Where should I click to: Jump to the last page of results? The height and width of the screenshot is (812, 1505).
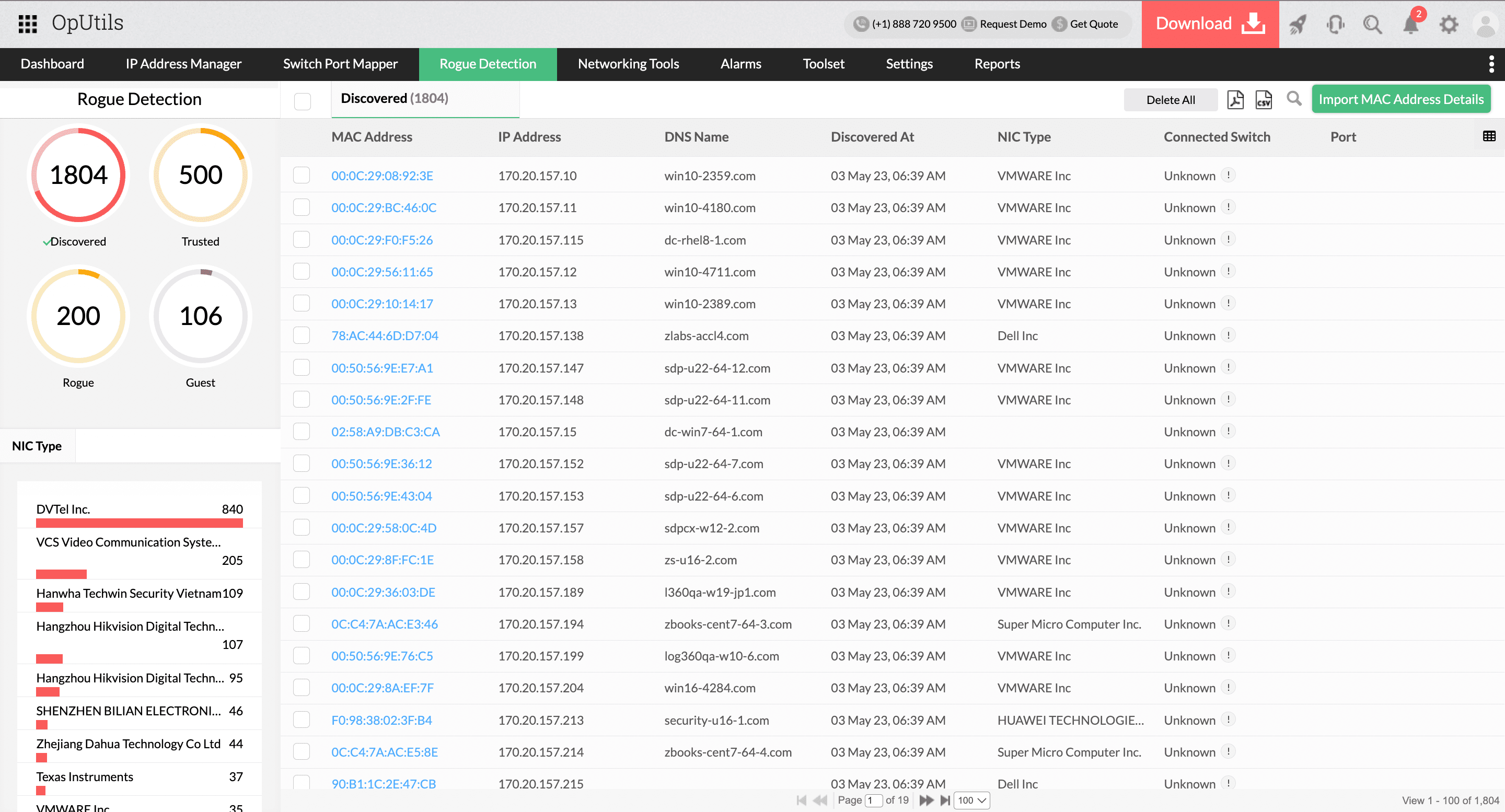point(946,801)
